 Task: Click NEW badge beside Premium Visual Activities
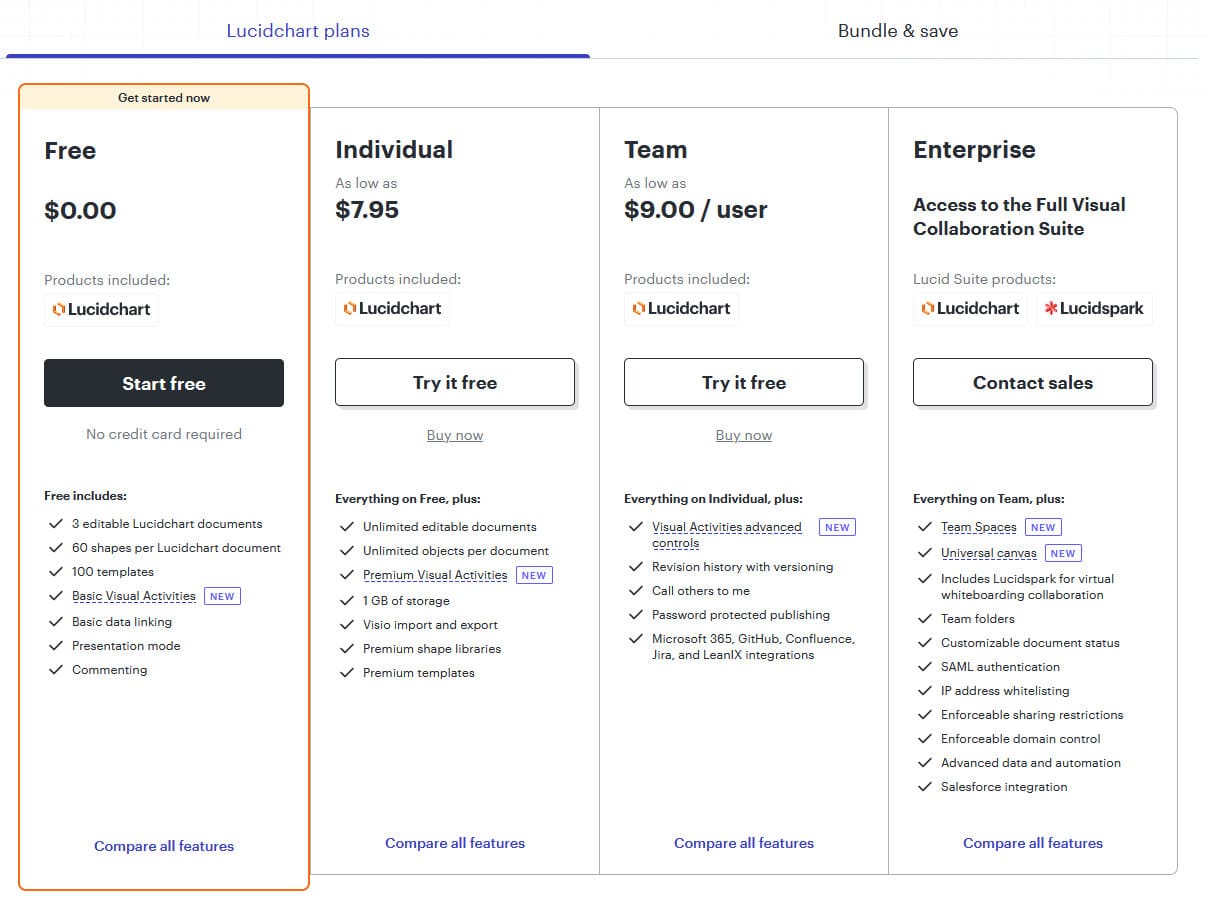point(534,575)
